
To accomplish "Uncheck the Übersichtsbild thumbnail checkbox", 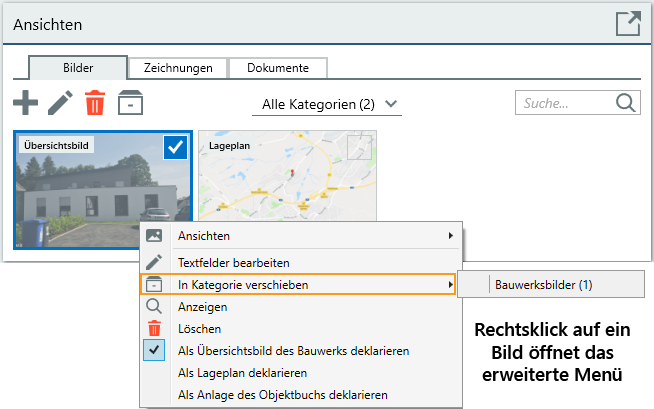I will pyautogui.click(x=175, y=147).
